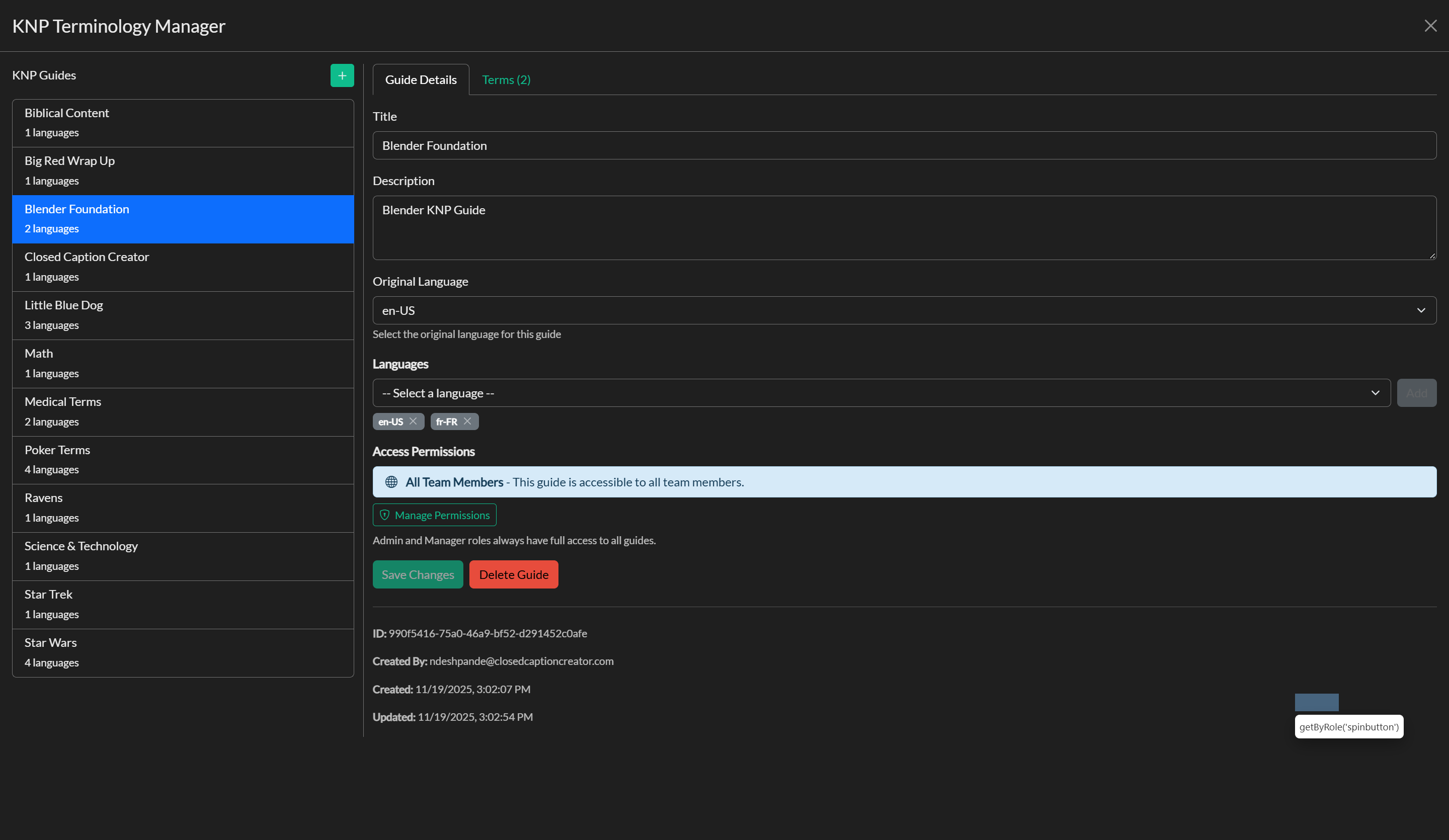Open the Original Language dropdown
This screenshot has height=840, width=1449.
pyautogui.click(x=905, y=310)
